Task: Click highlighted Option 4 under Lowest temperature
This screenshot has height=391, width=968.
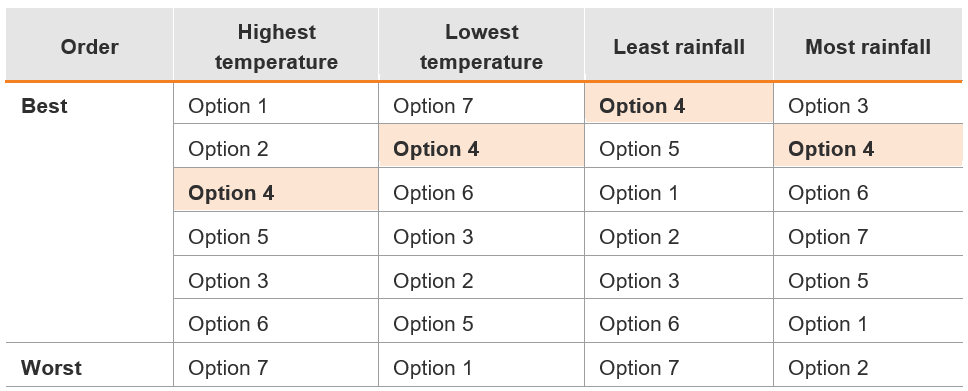Action: tap(436, 149)
